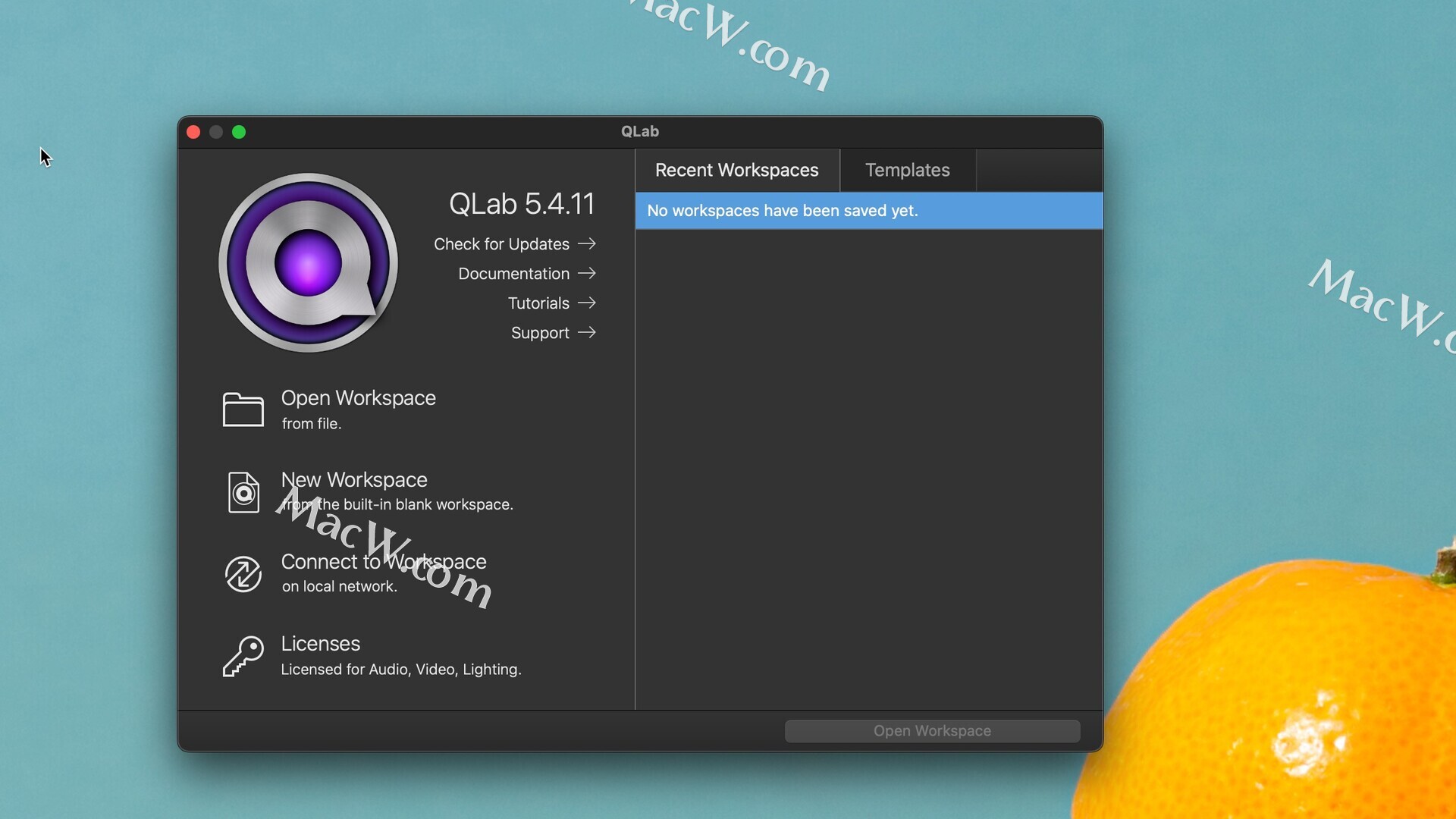
Task: Click the arrow beside Support
Action: point(586,332)
